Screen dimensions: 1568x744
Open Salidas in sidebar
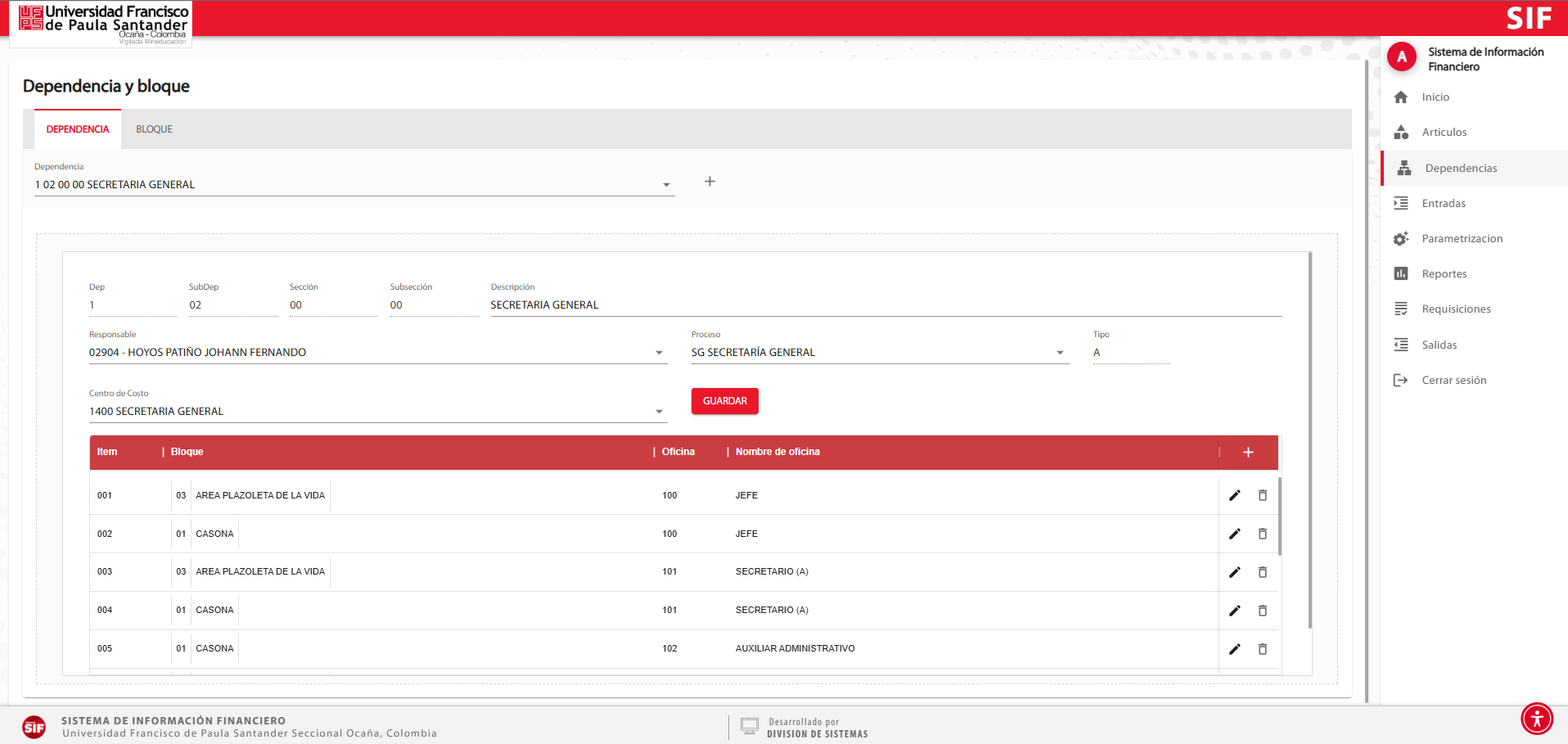(x=1474, y=345)
